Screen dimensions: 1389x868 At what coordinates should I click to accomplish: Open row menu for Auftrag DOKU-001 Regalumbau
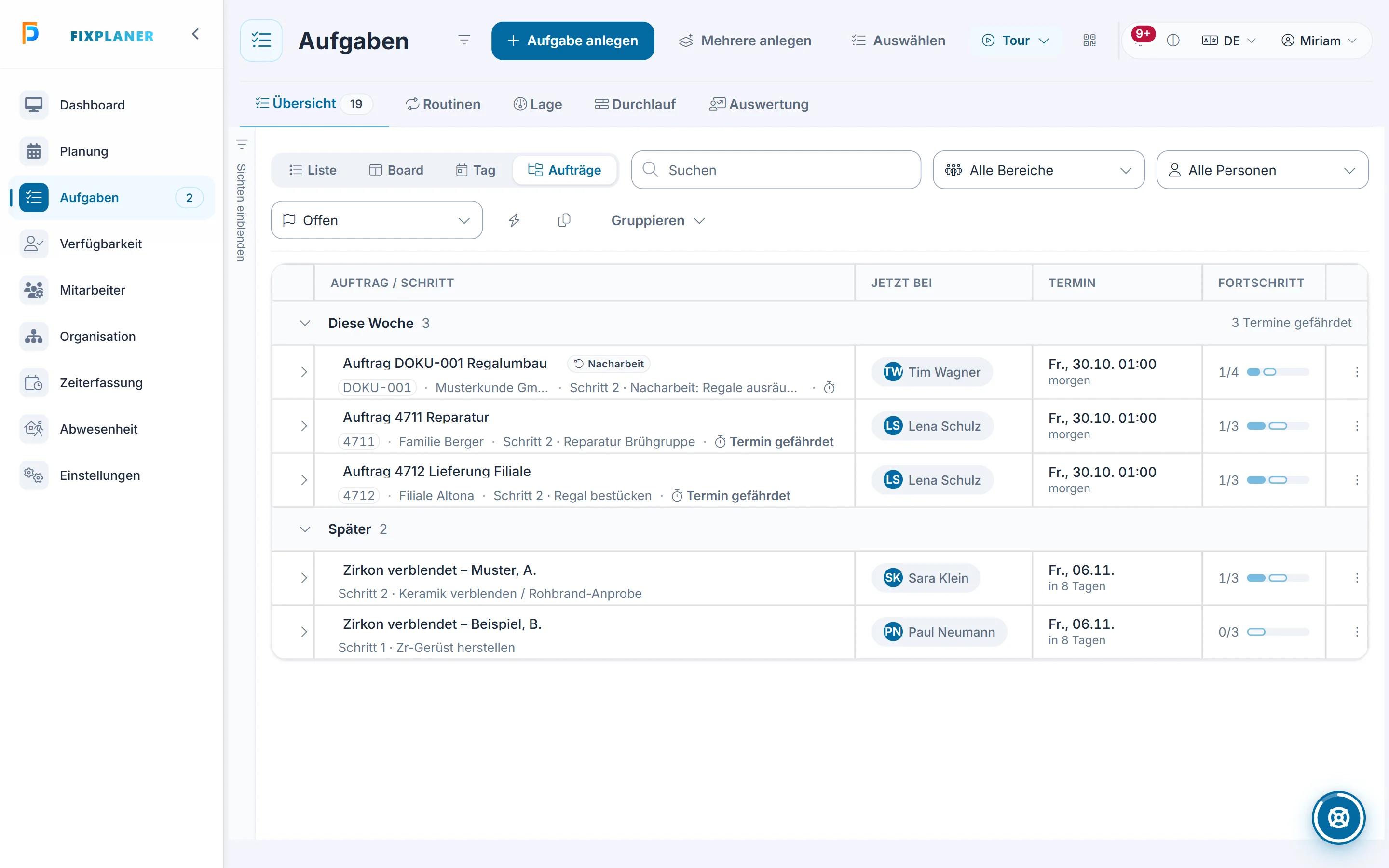1357,372
